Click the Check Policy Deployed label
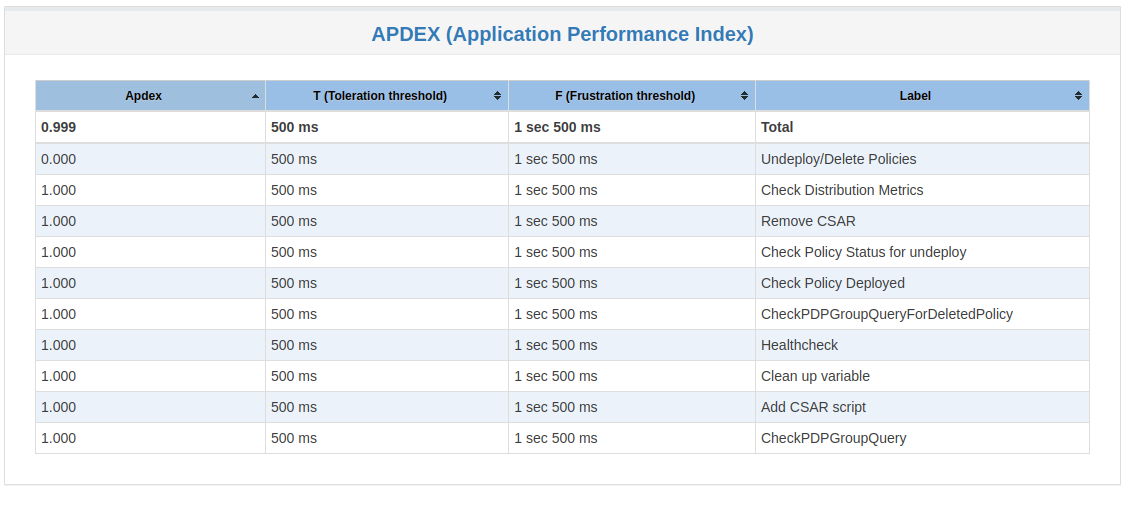The height and width of the screenshot is (508, 1126). [x=833, y=283]
